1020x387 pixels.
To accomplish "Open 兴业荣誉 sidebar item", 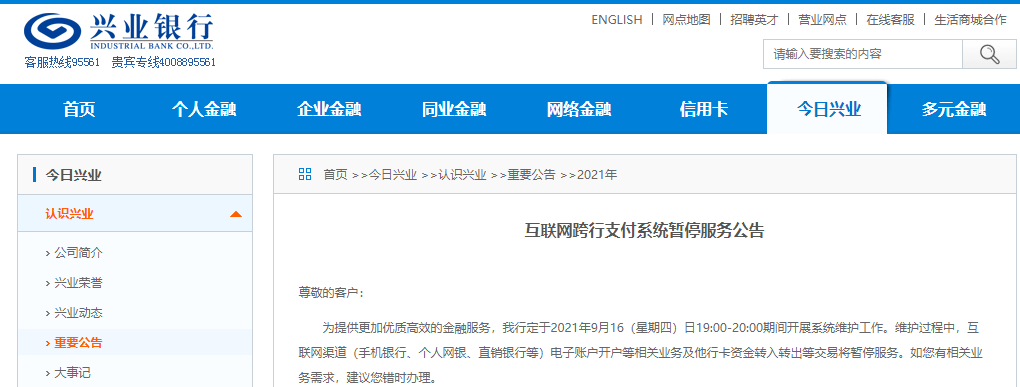I will (78, 283).
